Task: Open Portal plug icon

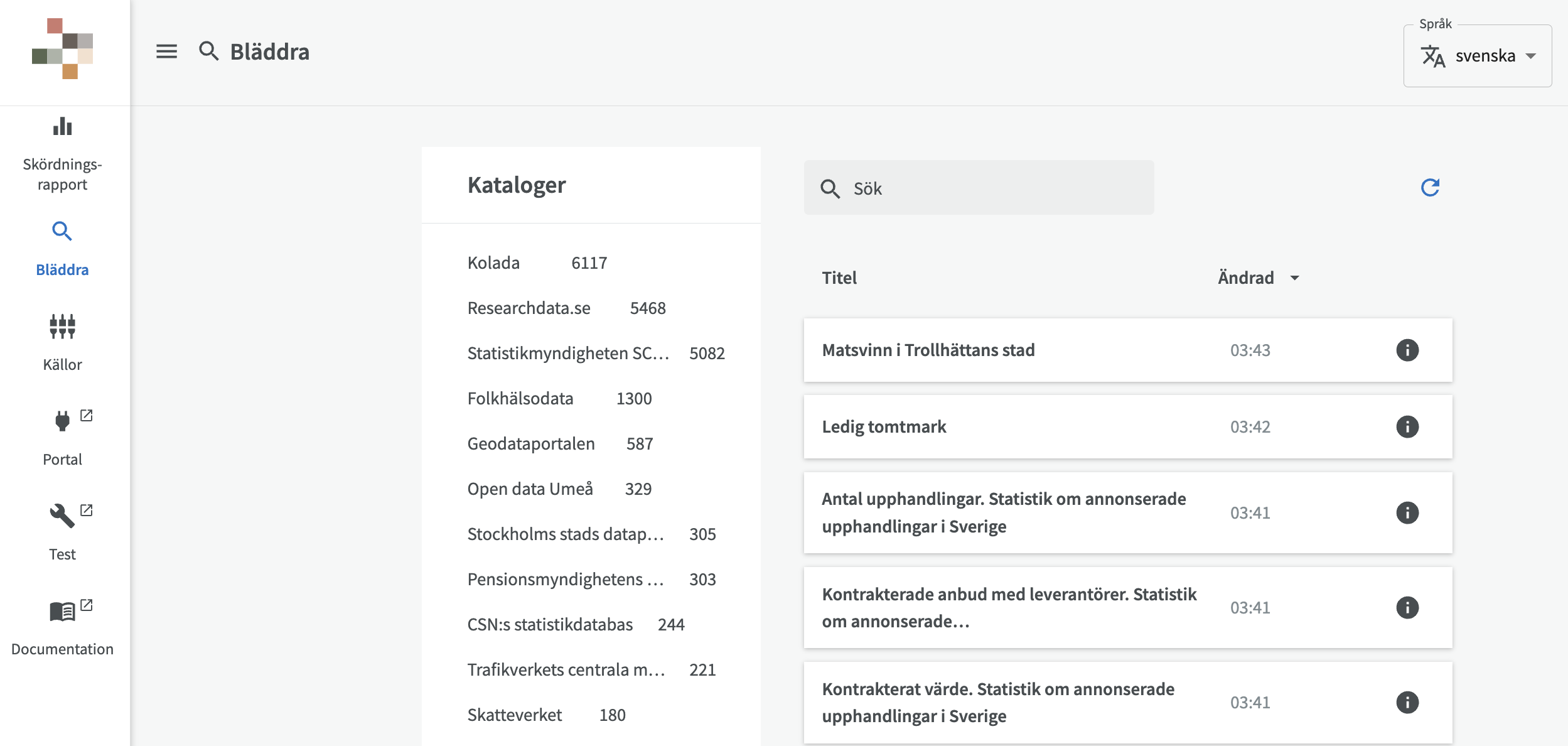Action: [62, 420]
